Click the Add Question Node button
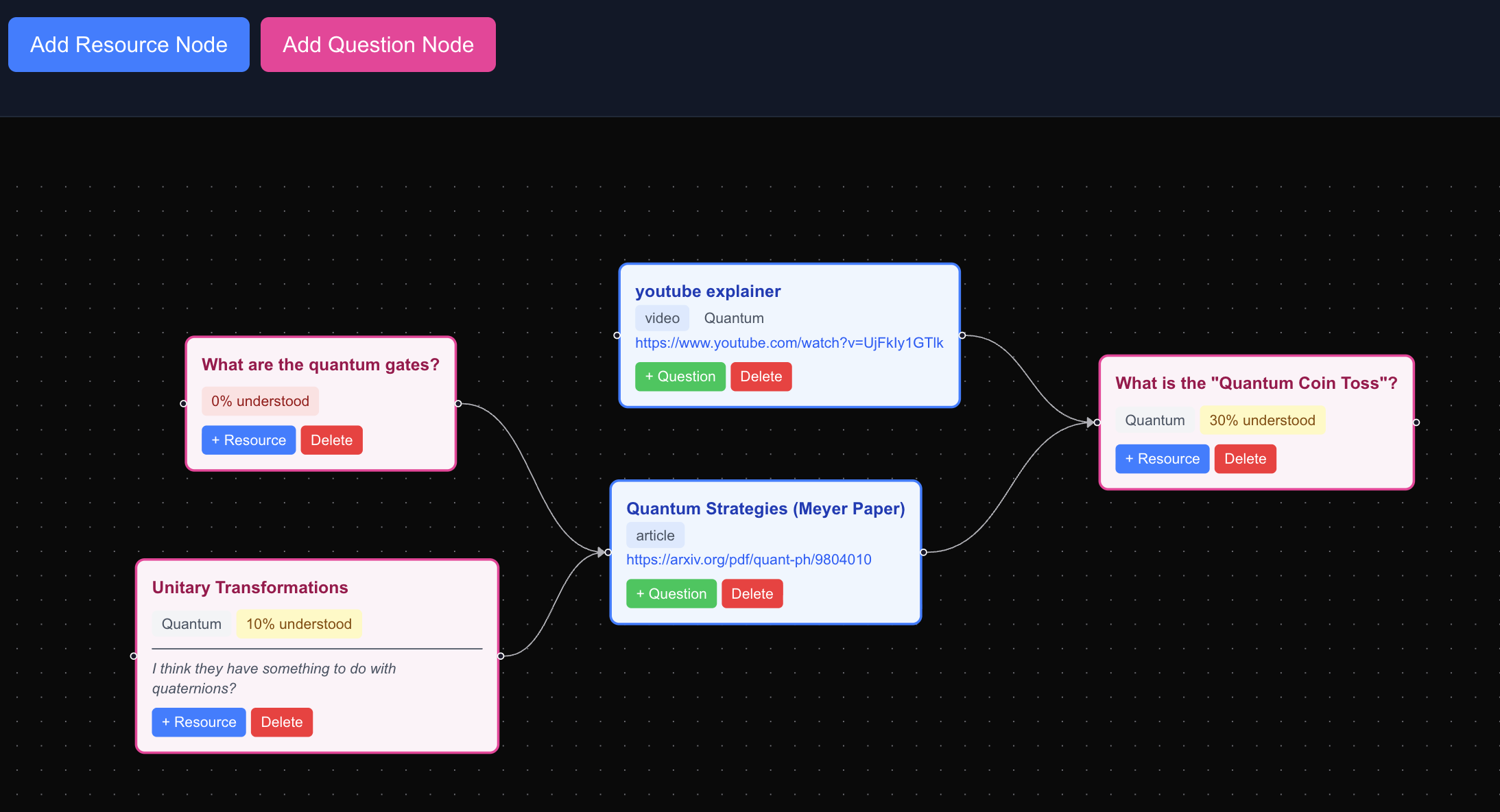1500x812 pixels. point(377,44)
